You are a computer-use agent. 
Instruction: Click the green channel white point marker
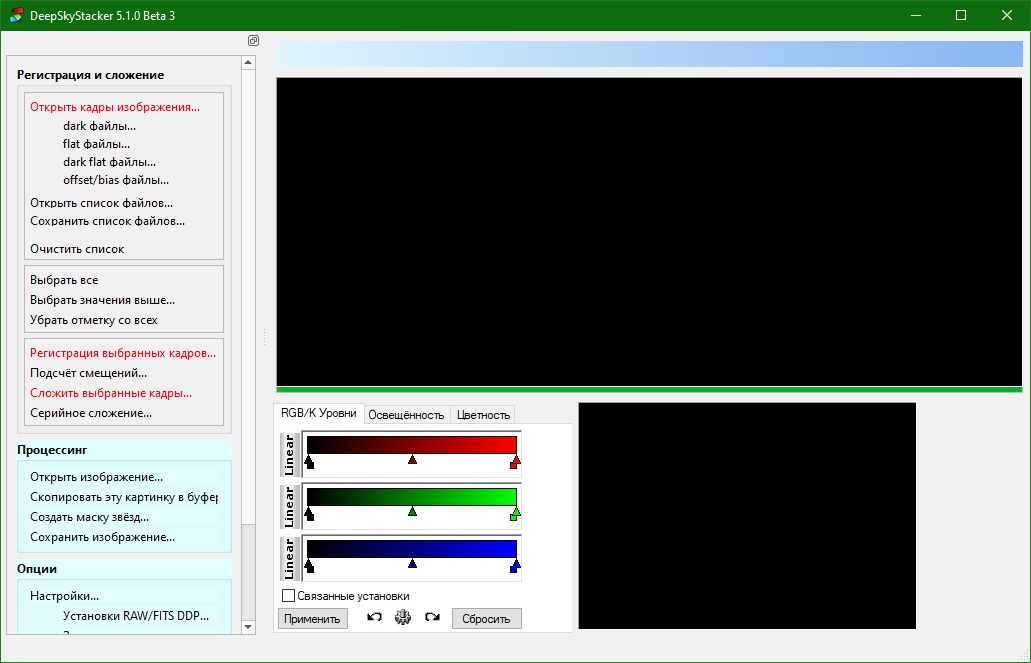click(x=515, y=514)
